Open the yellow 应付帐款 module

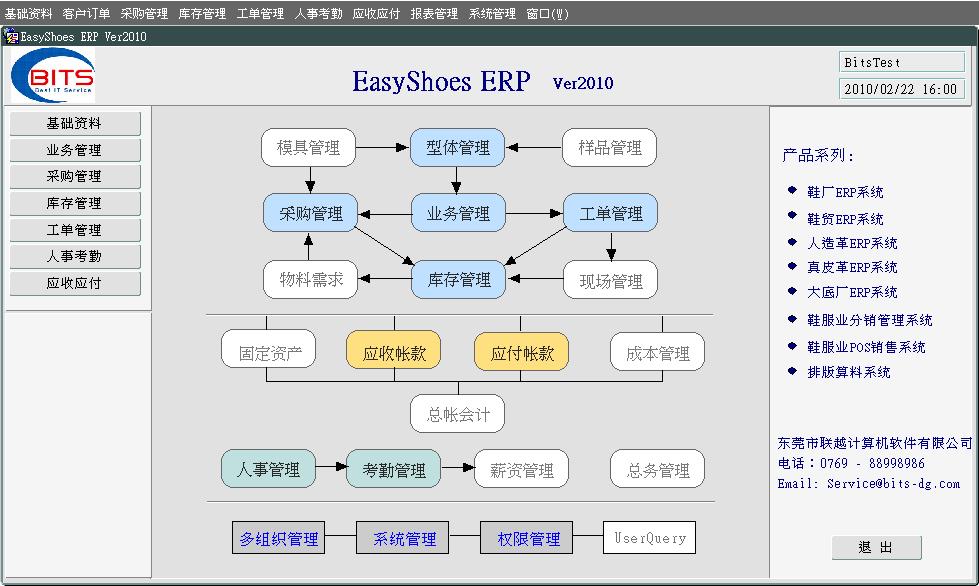[x=522, y=351]
